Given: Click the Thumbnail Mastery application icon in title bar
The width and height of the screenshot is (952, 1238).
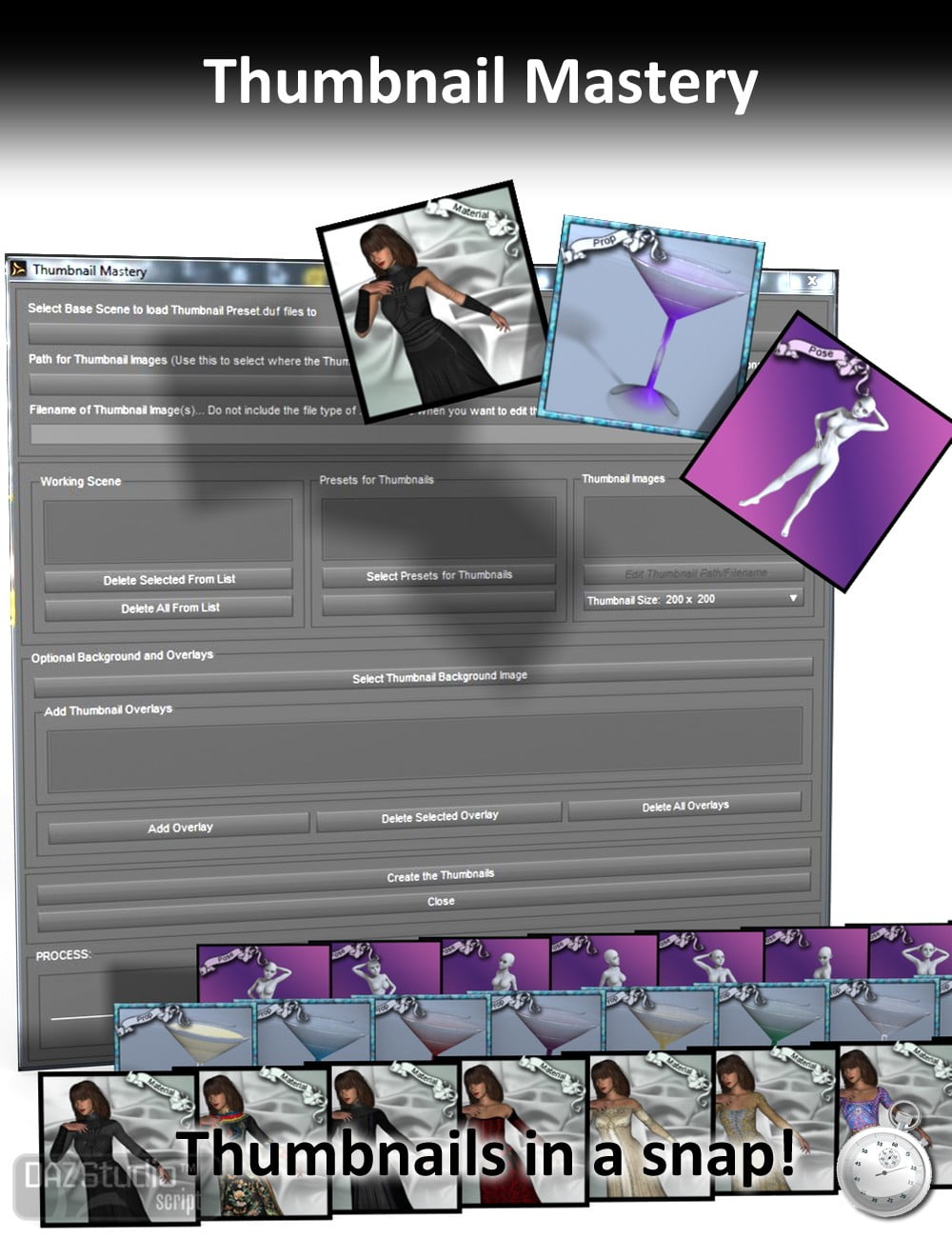Looking at the screenshot, I should [x=19, y=270].
